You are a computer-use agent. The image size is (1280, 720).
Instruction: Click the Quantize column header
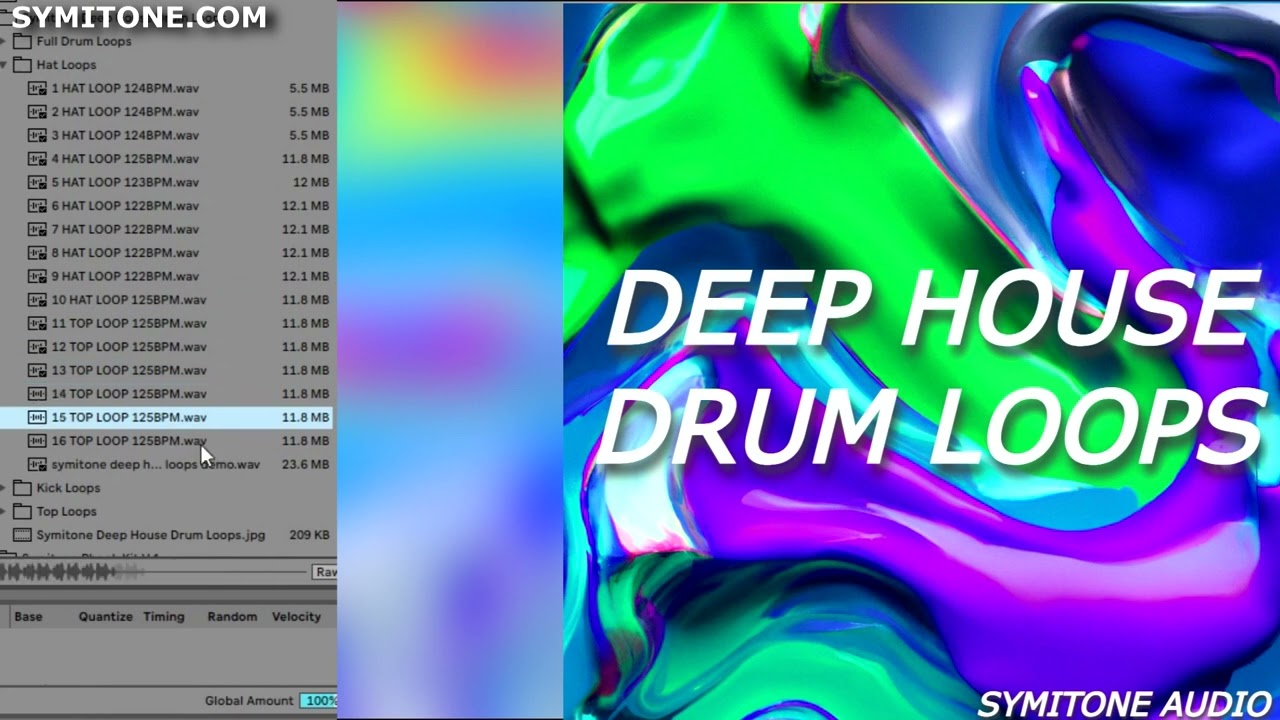coord(106,617)
